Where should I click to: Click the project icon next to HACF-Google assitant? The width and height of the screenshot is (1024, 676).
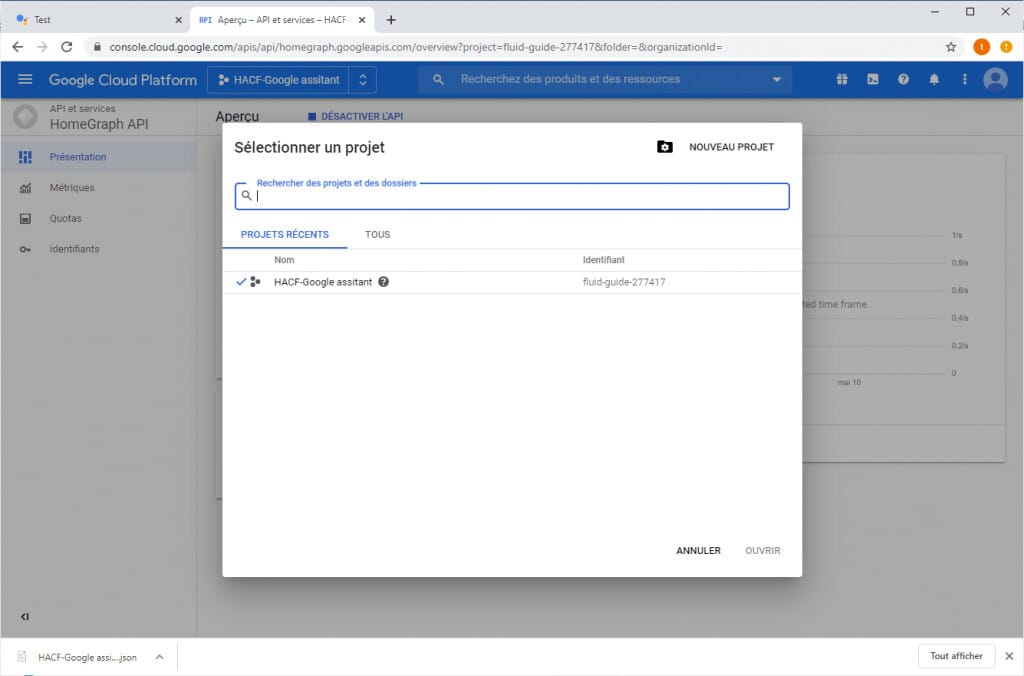point(255,282)
